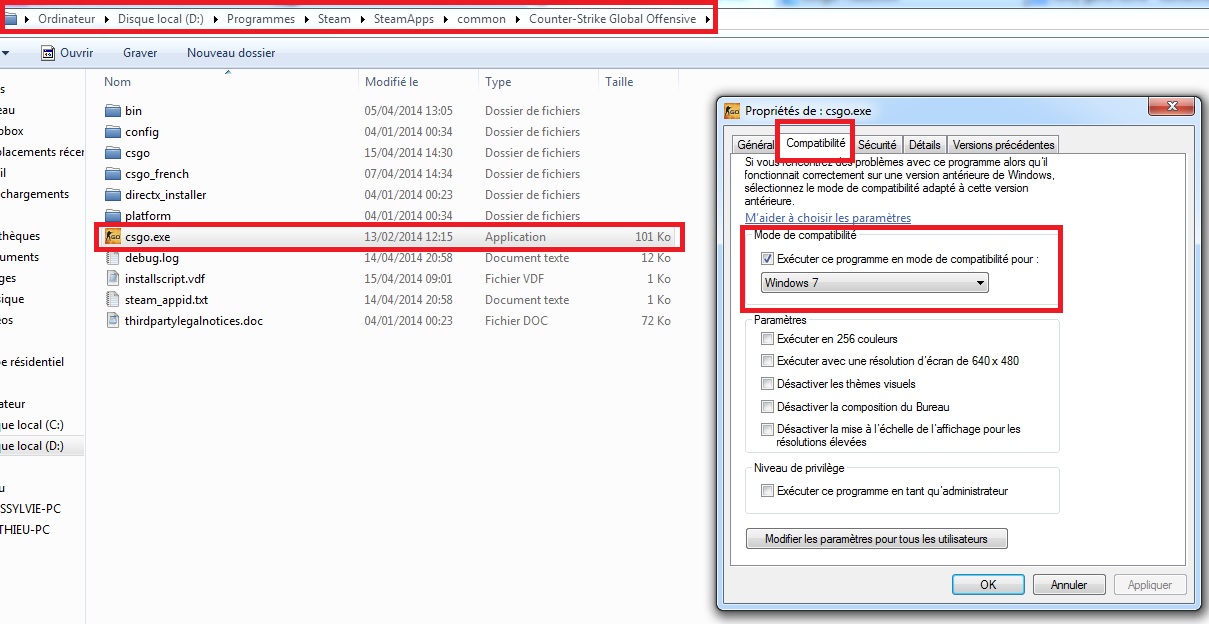
Task: Select the csgo_french folder icon
Action: tap(112, 174)
